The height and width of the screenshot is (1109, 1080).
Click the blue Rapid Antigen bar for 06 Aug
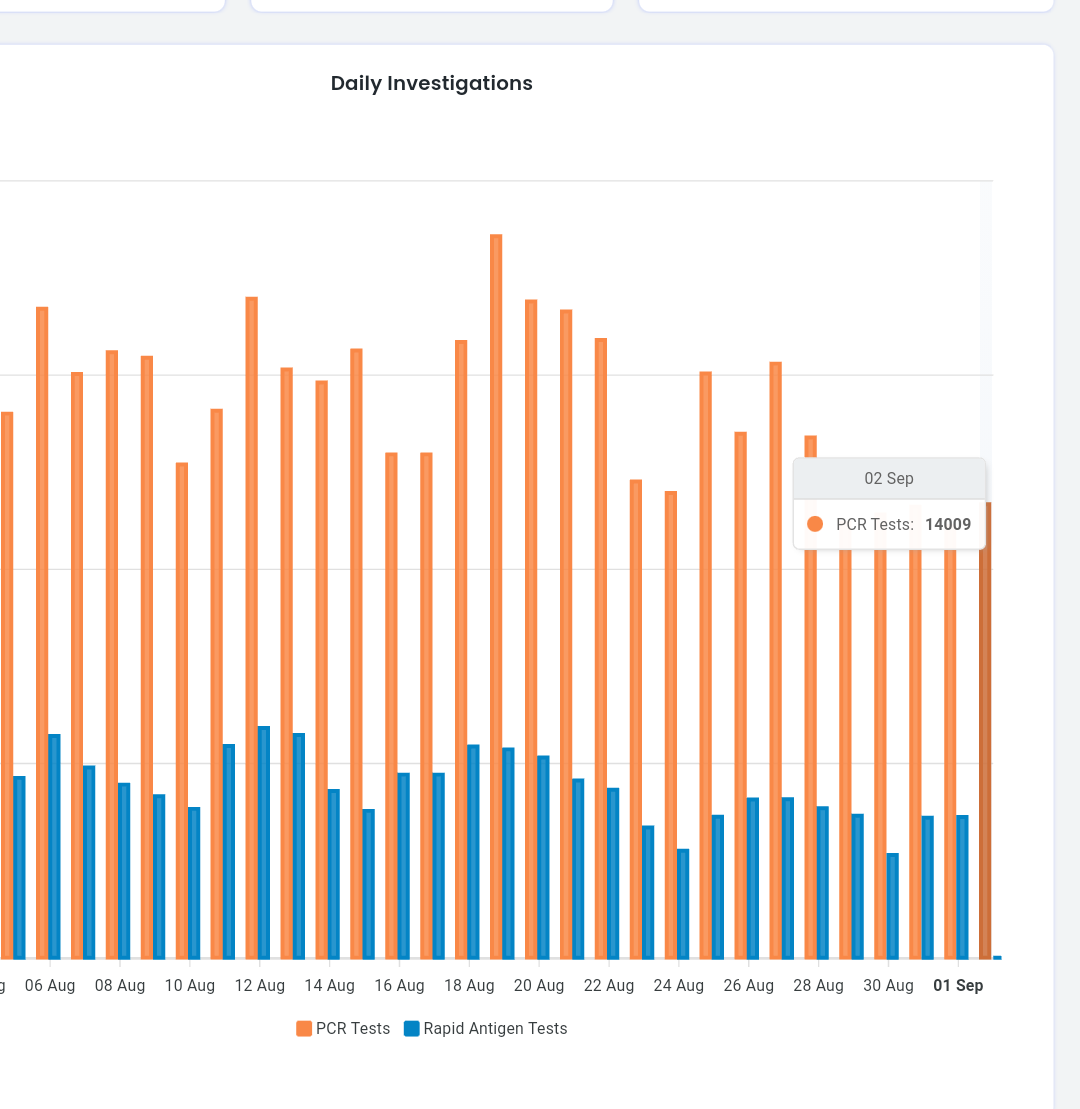[x=54, y=847]
